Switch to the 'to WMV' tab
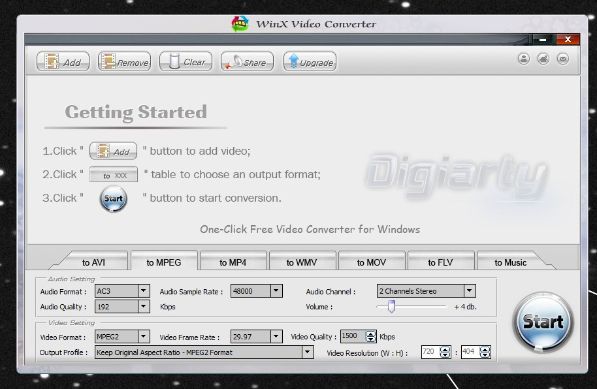Image resolution: width=597 pixels, height=389 pixels. click(302, 262)
